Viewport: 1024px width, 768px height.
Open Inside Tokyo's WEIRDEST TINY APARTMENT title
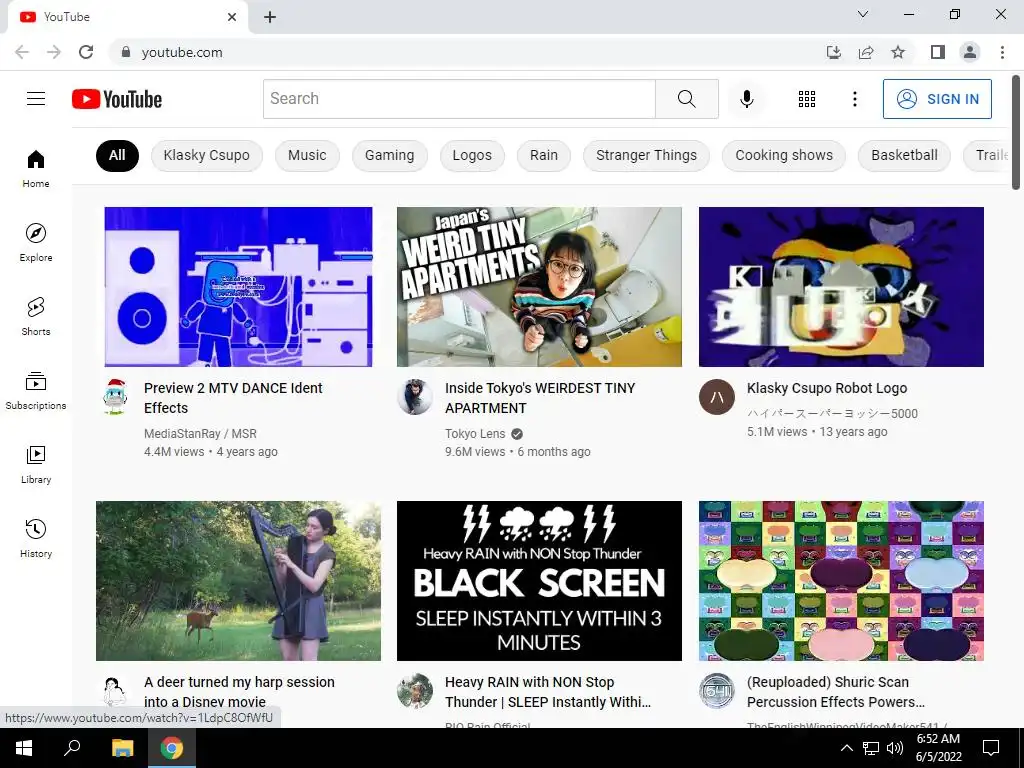tap(539, 398)
